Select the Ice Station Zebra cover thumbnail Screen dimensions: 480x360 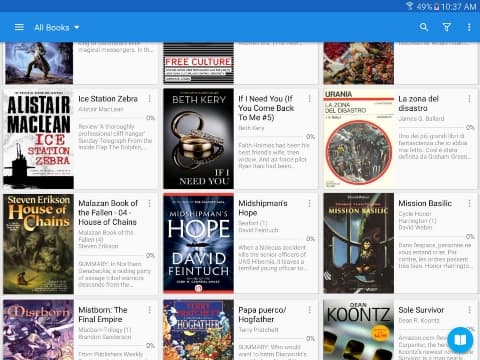(x=38, y=139)
